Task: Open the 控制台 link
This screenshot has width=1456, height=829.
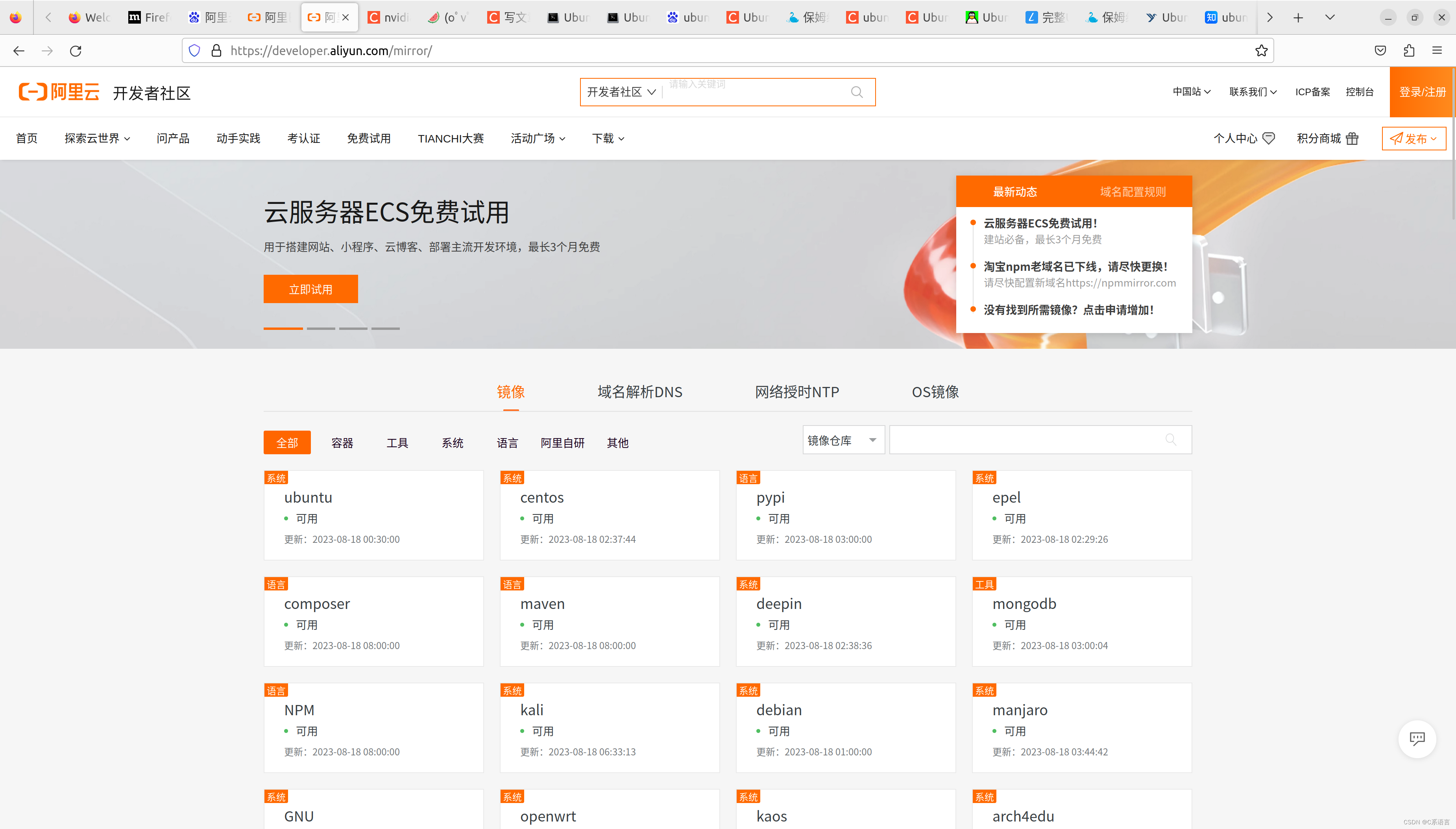Action: [1359, 92]
